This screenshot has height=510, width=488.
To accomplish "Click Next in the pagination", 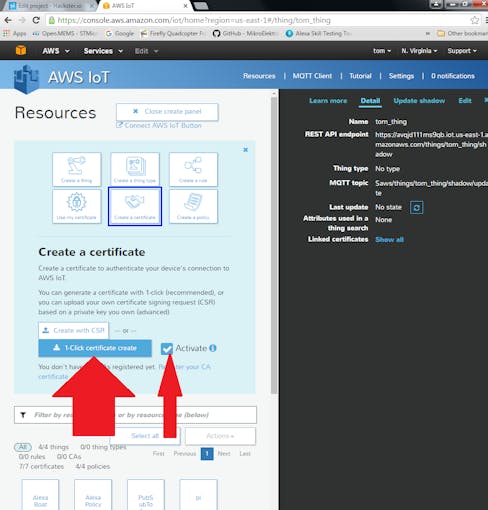I will click(x=224, y=454).
